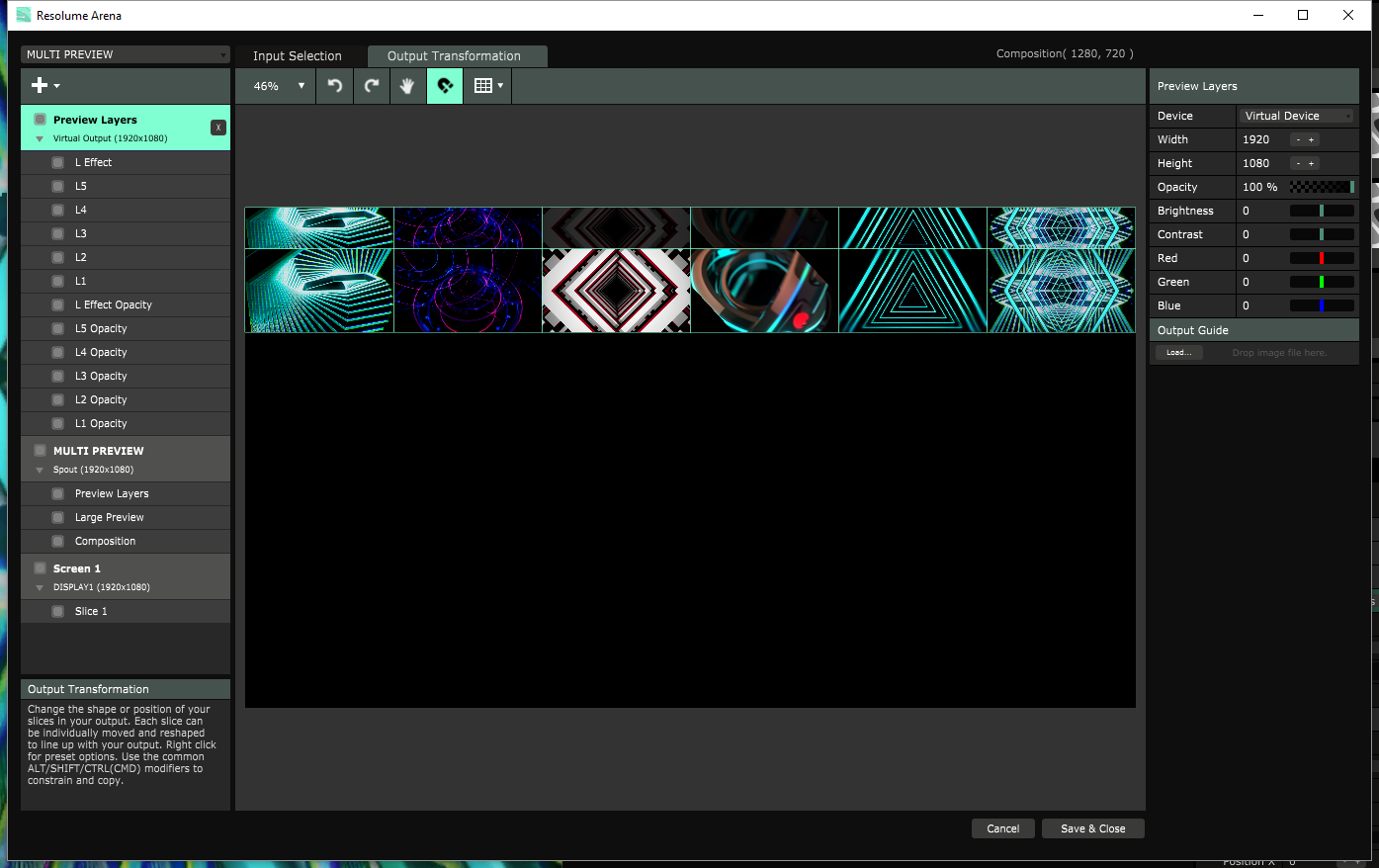Open the grid options icon
Screen dimensions: 1379x868
pos(487,86)
